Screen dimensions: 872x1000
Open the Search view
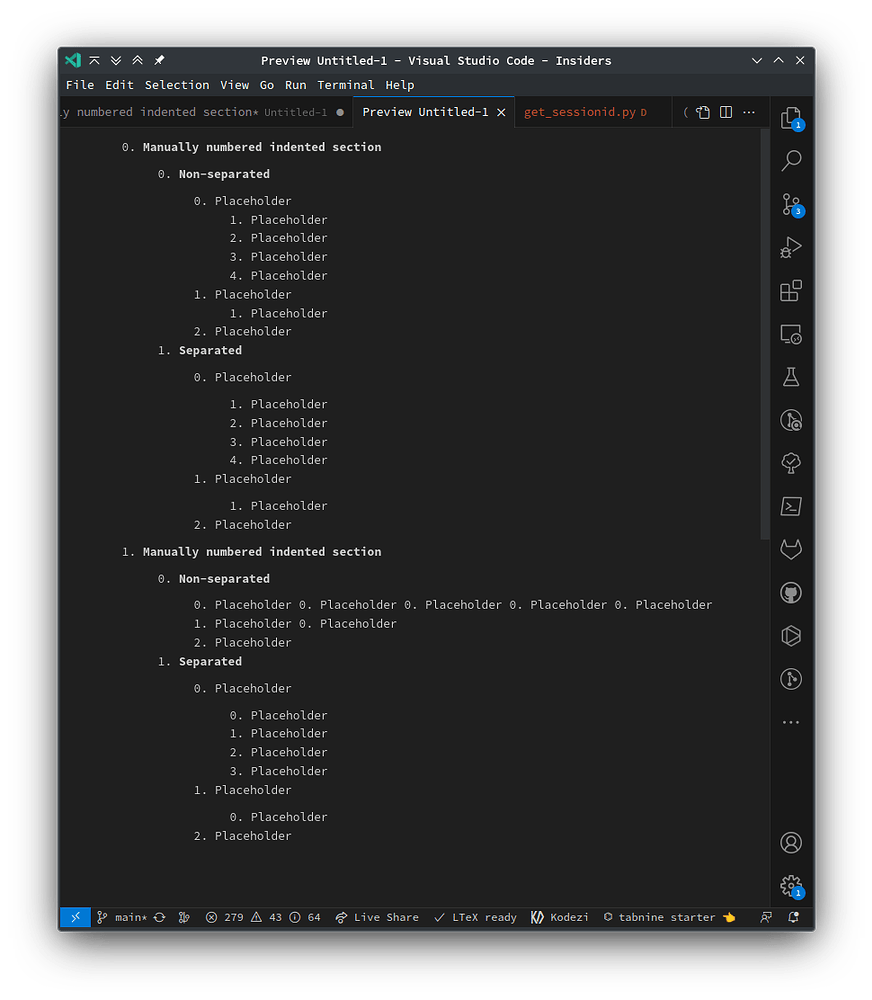tap(791, 161)
